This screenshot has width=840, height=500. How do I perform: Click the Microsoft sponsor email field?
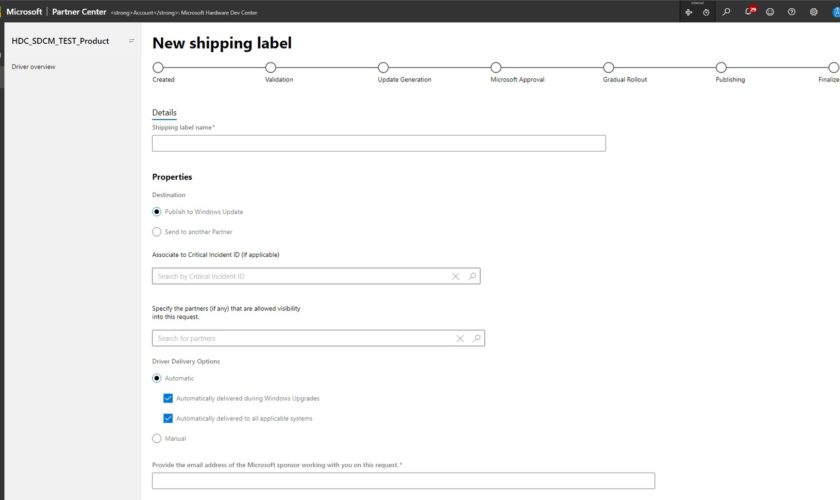click(x=403, y=481)
